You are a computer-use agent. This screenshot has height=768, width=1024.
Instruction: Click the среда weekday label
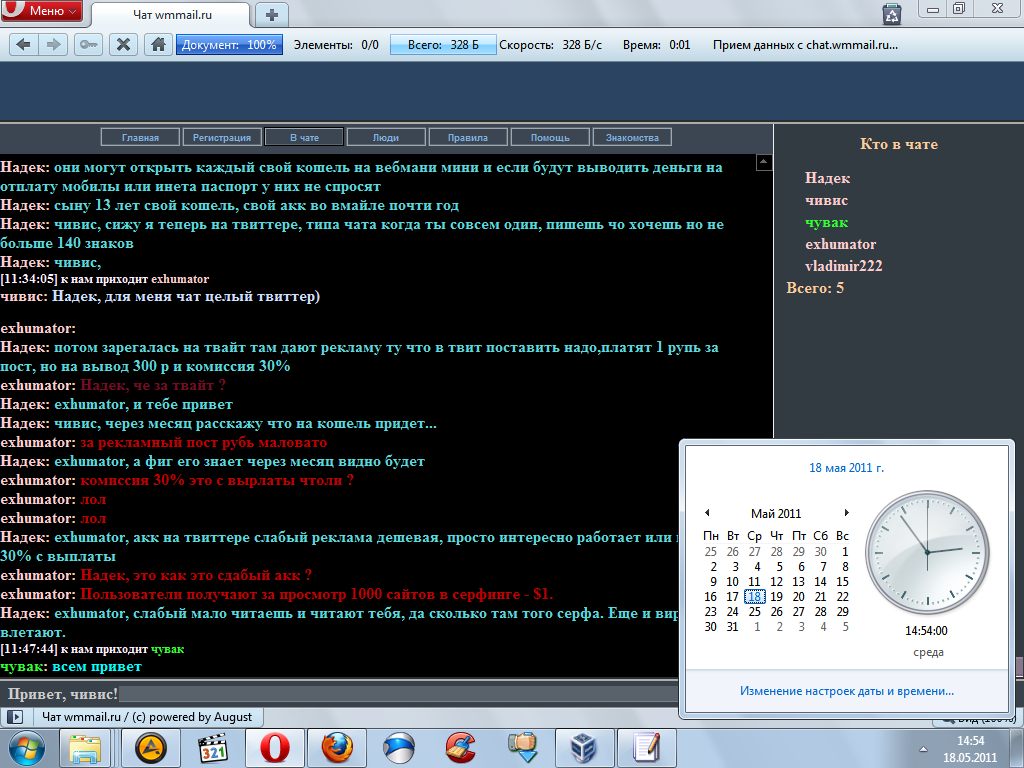click(x=928, y=652)
